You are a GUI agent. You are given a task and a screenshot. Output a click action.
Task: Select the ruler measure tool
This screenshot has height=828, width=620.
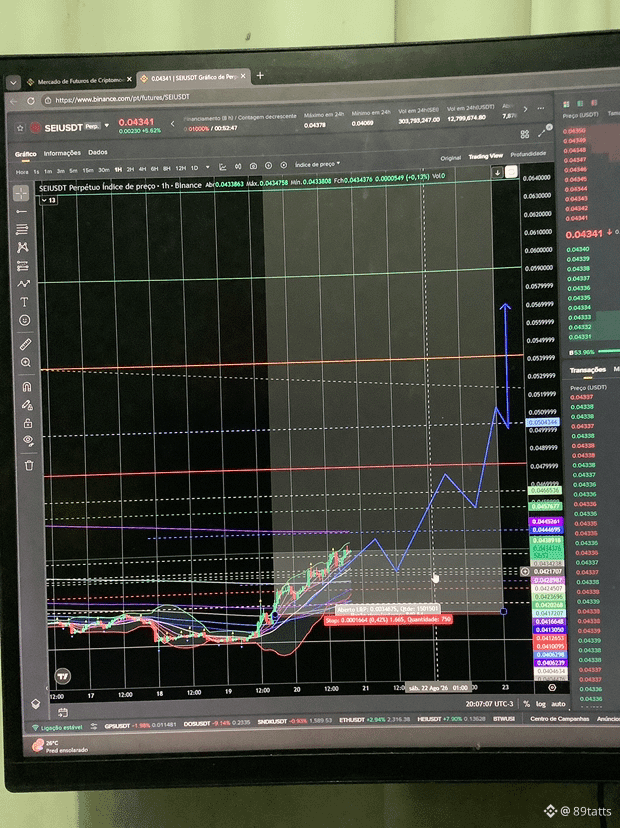[25, 344]
